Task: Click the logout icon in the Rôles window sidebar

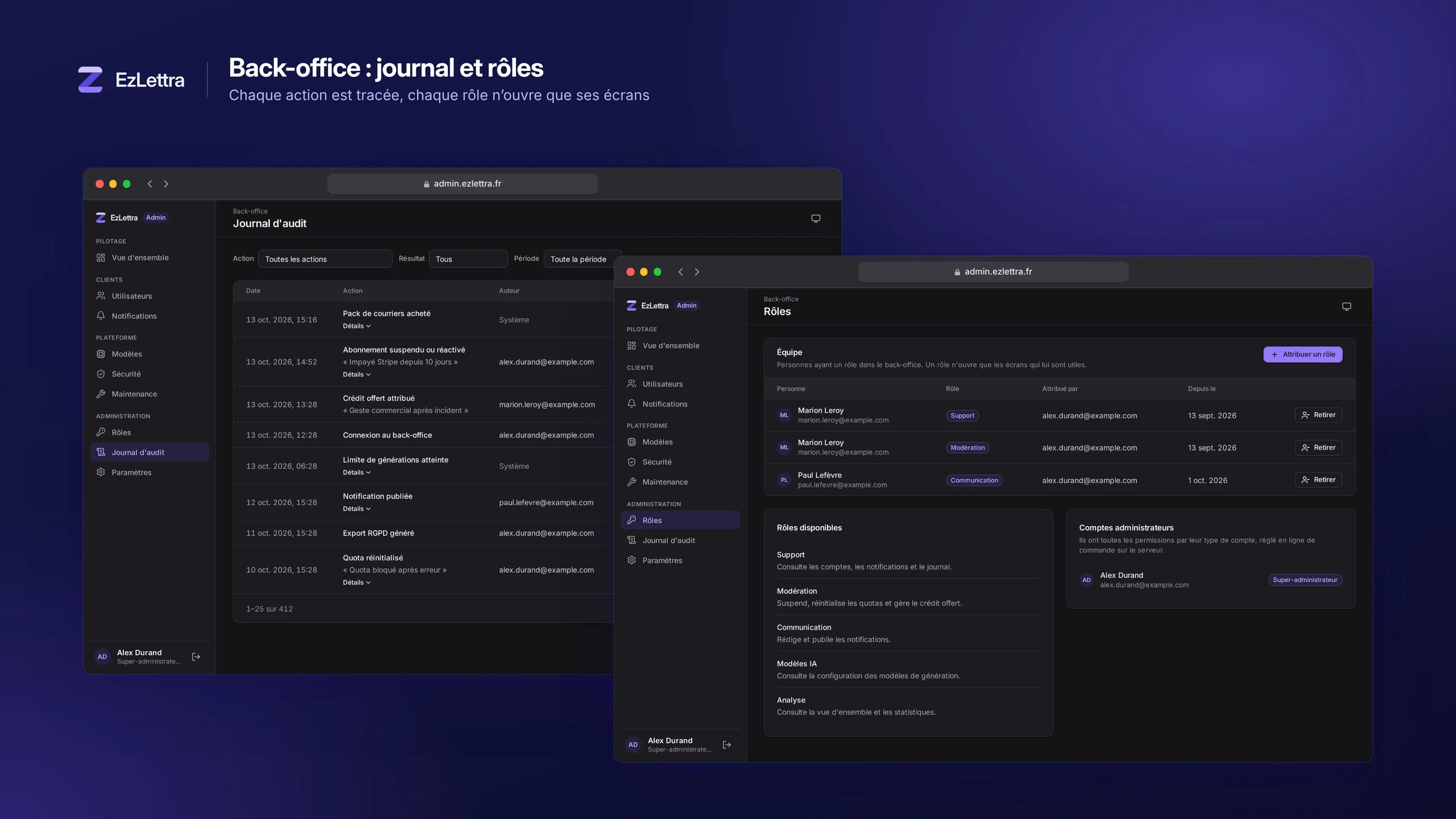Action: point(726,744)
